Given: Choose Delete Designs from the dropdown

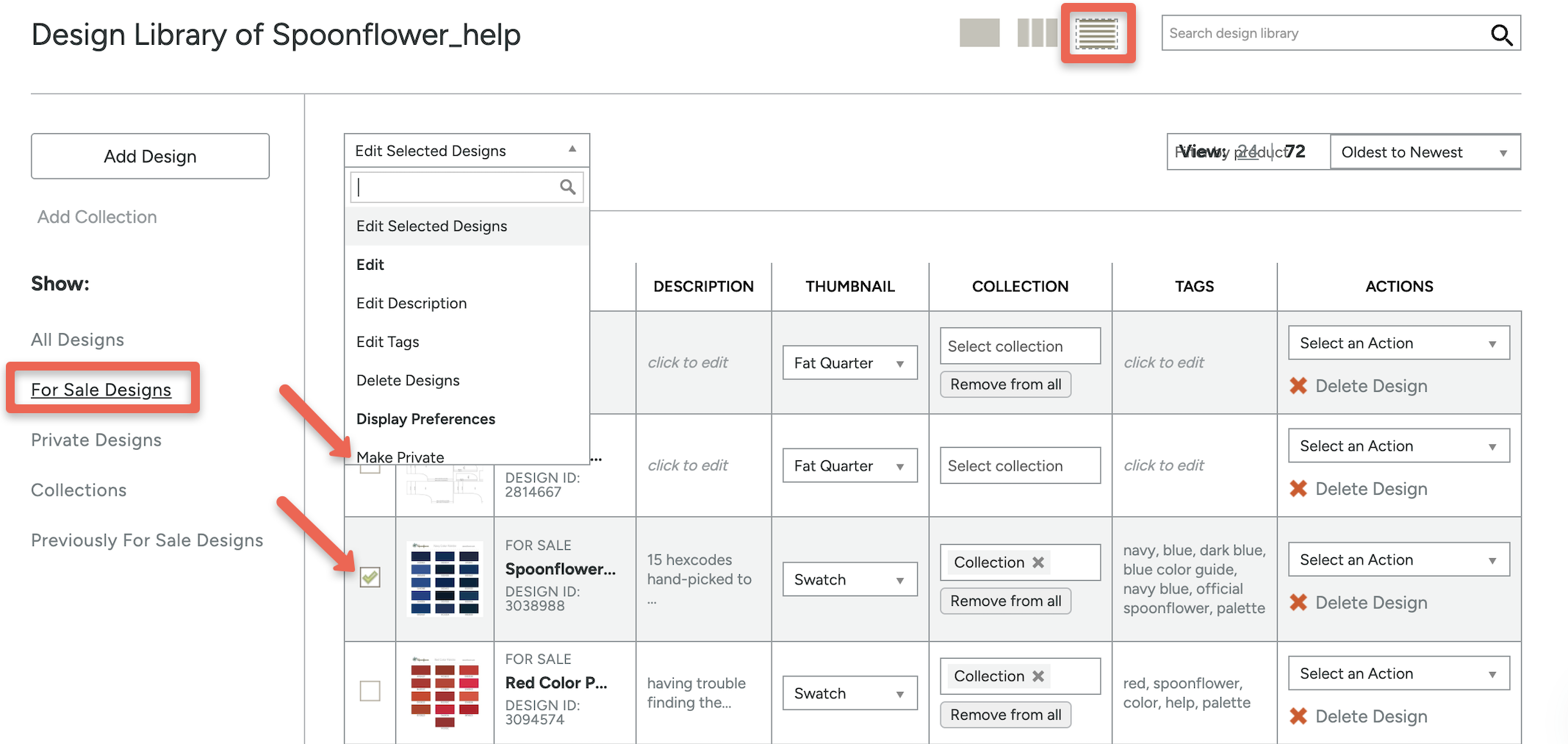Looking at the screenshot, I should [467, 381].
